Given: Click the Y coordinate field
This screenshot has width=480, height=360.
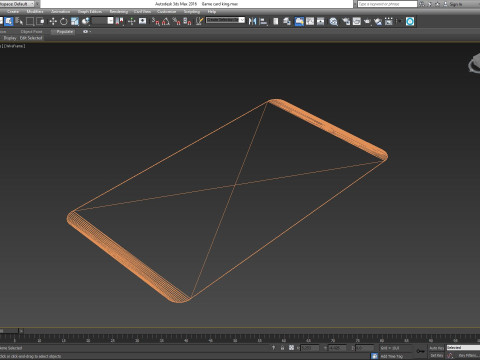Looking at the screenshot, I should (337, 348).
